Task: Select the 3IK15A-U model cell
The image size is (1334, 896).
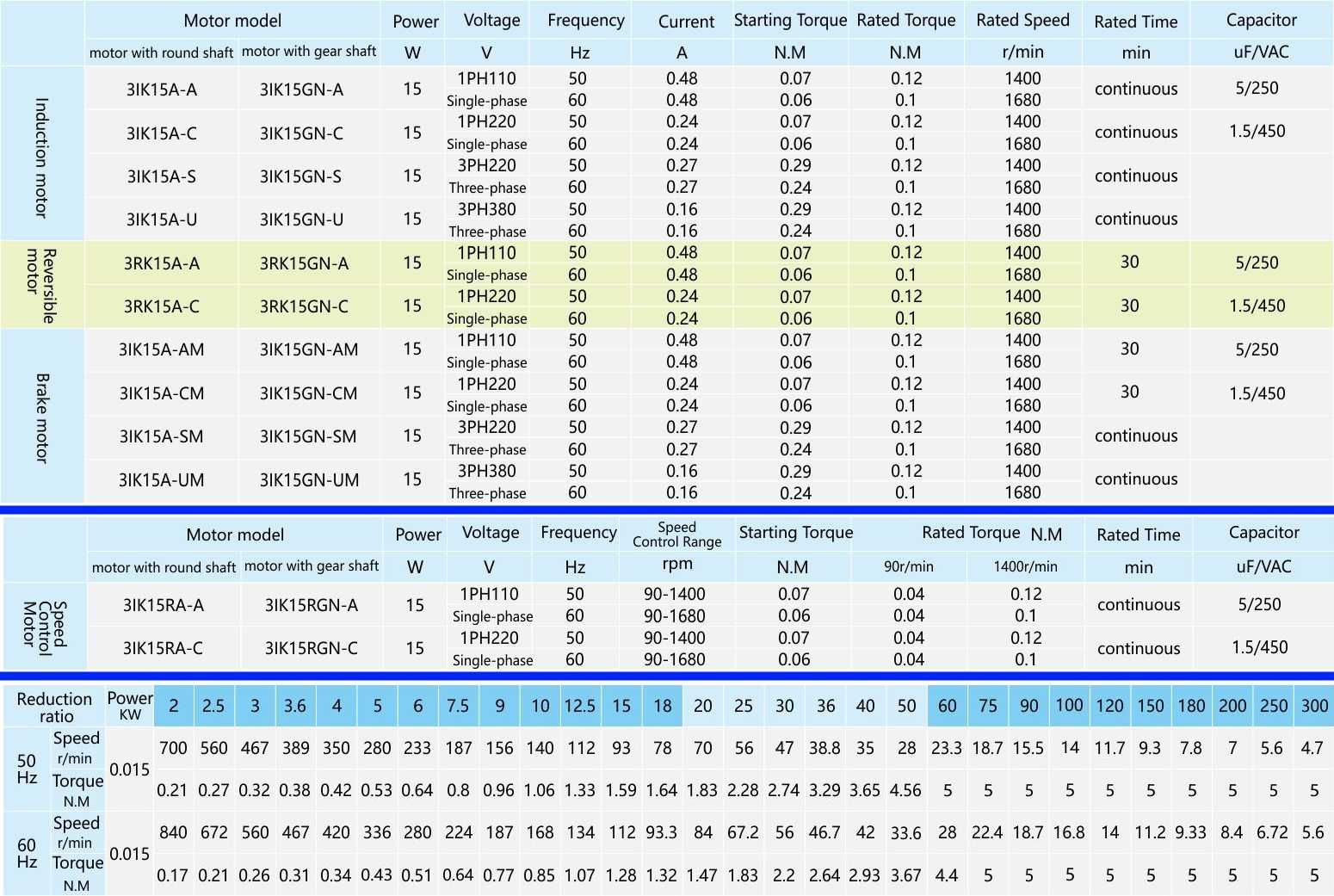Action: (x=162, y=219)
